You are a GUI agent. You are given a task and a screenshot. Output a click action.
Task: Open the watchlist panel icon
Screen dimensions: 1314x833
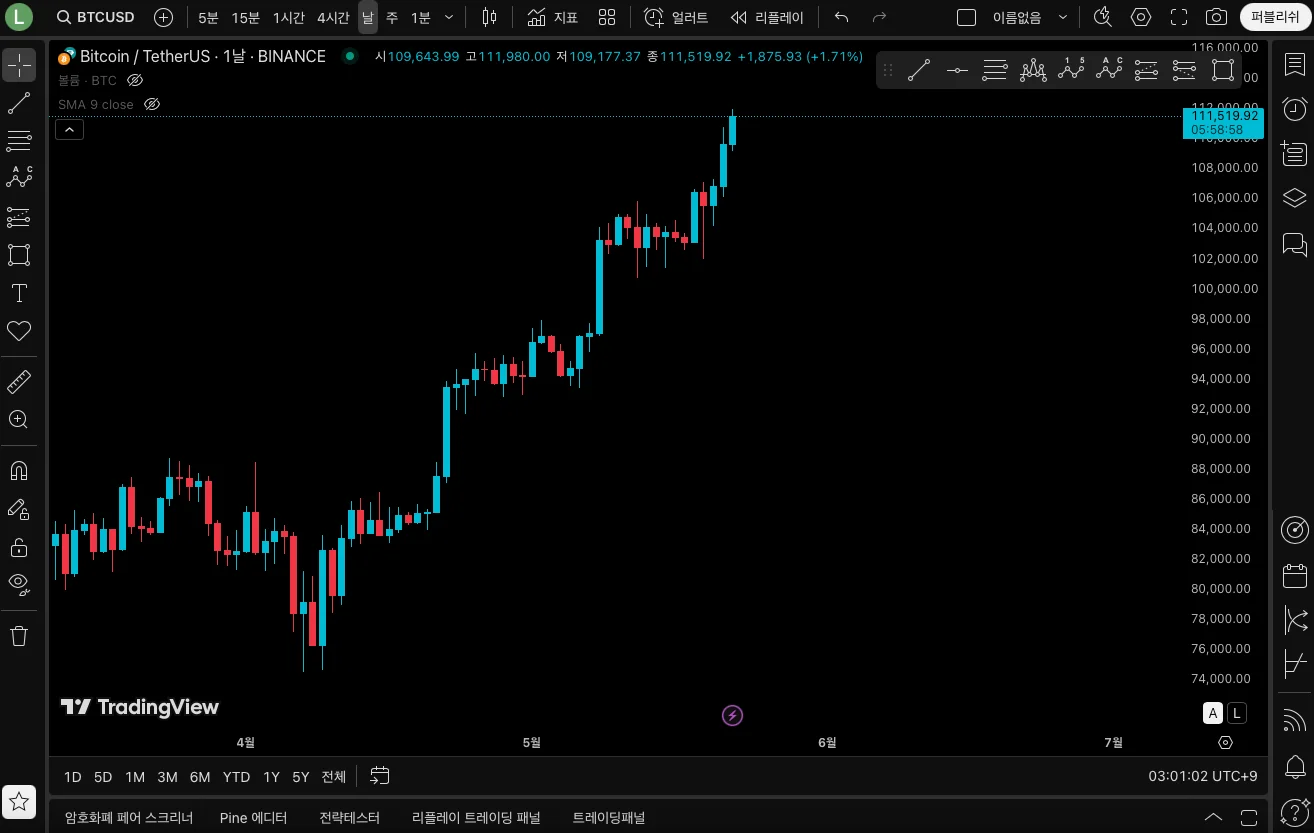1294,65
